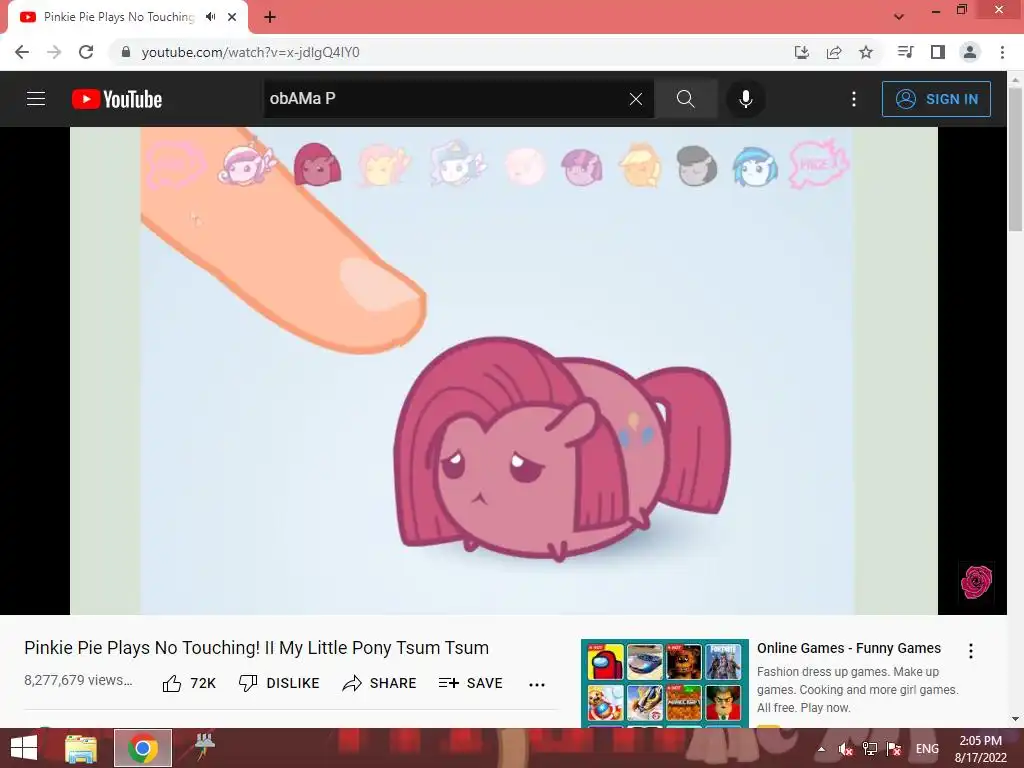Open YouTube settings three-dot menu
This screenshot has width=1024, height=768.
854,99
